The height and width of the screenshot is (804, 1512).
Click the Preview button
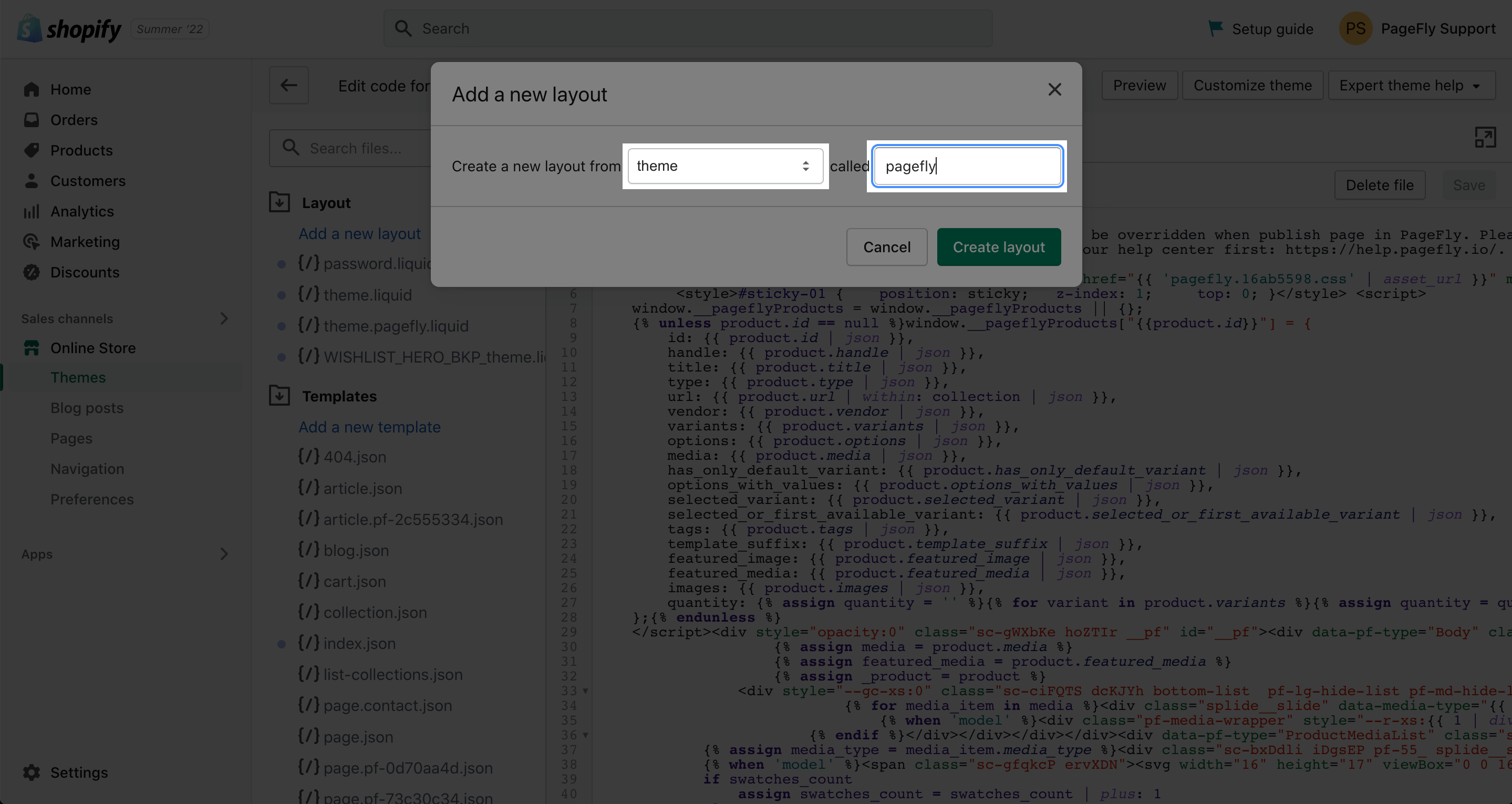pyautogui.click(x=1140, y=85)
